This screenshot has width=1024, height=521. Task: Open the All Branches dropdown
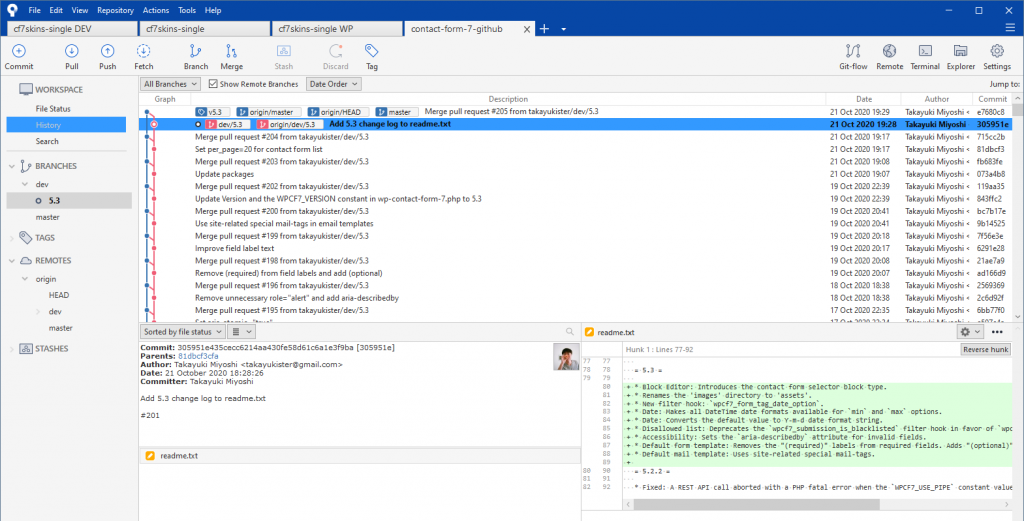click(171, 84)
